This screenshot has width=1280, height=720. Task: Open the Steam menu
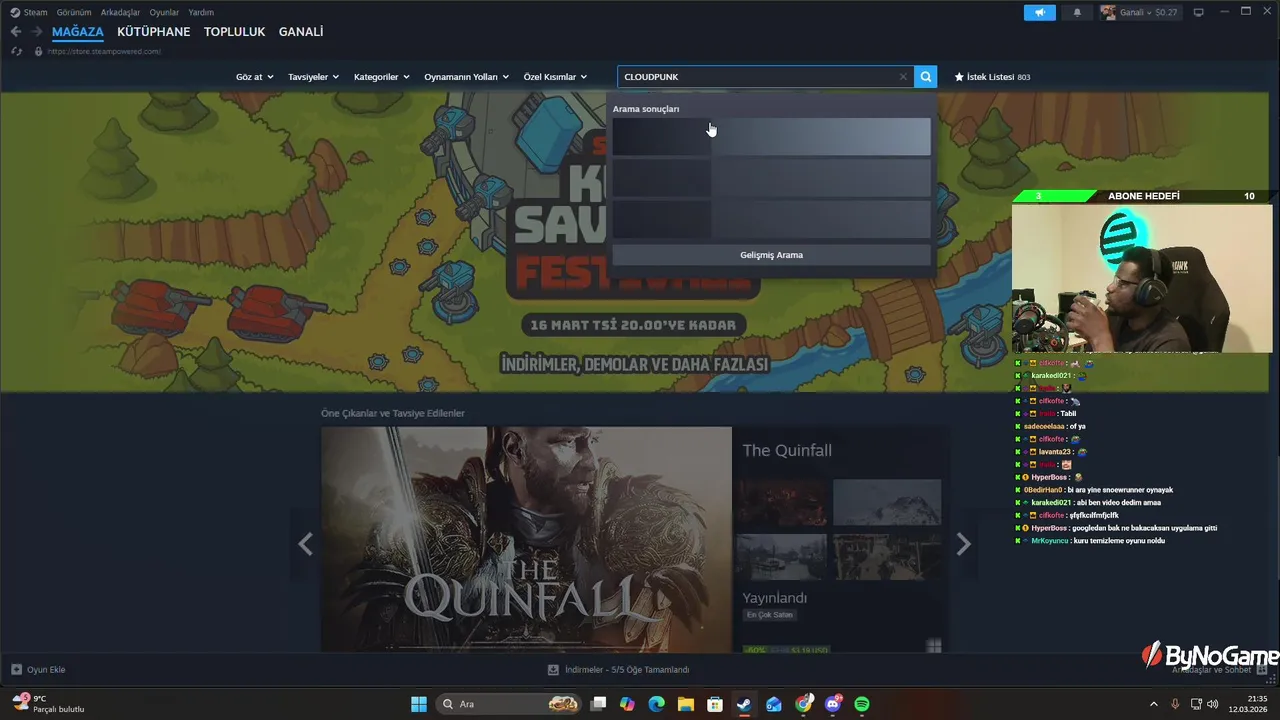(x=29, y=12)
